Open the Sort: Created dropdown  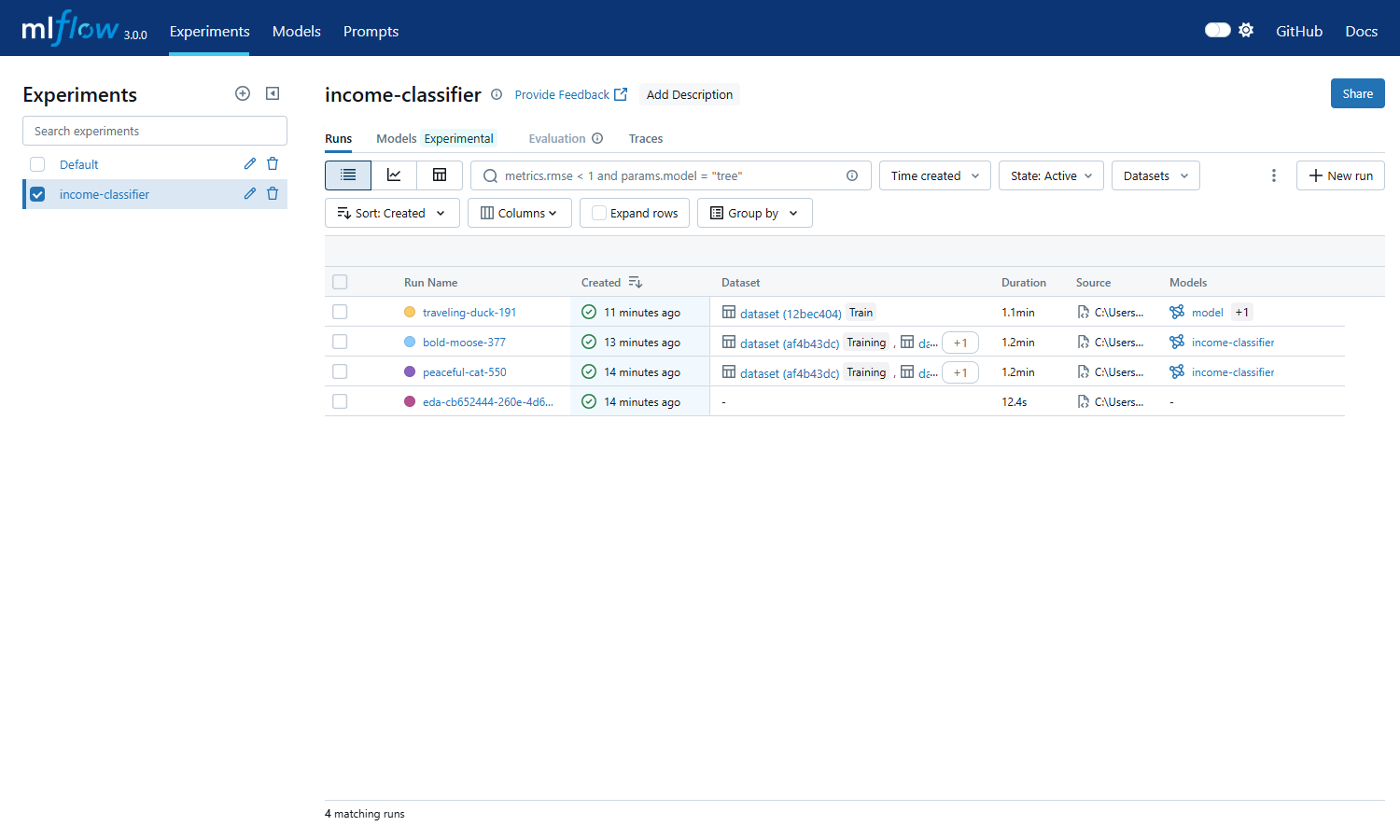point(392,213)
